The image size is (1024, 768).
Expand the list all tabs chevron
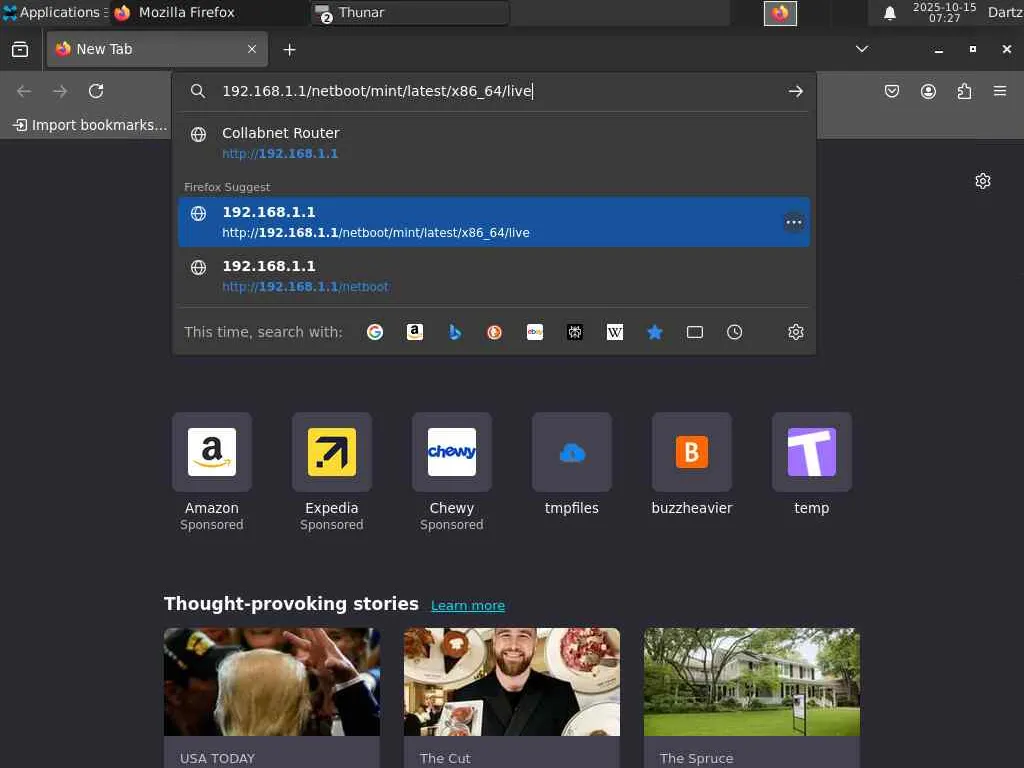click(862, 49)
